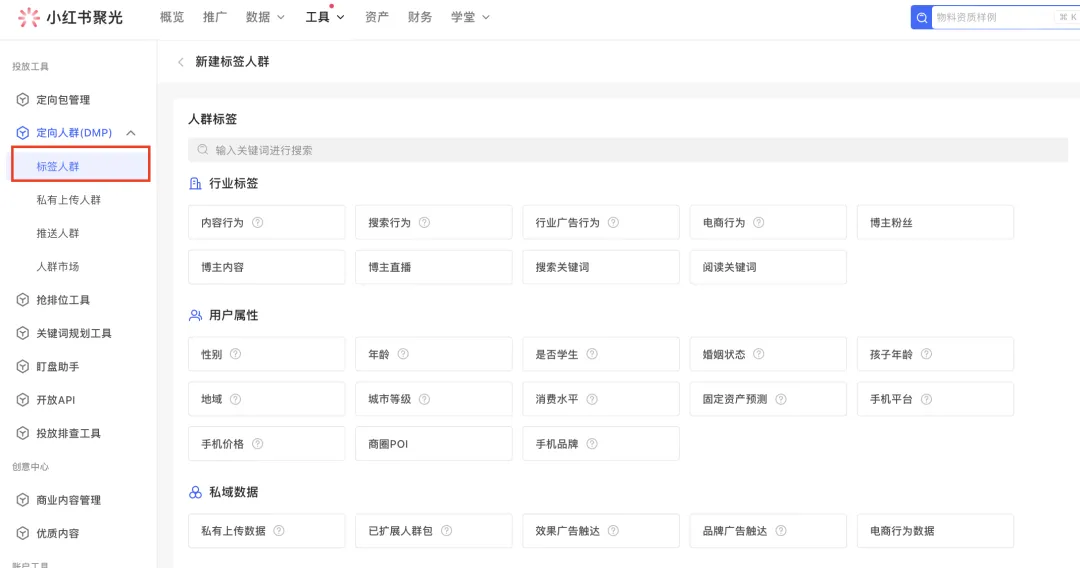Open the 学堂 dropdown in the navigation
Image resolution: width=1080 pixels, height=568 pixels.
(470, 17)
